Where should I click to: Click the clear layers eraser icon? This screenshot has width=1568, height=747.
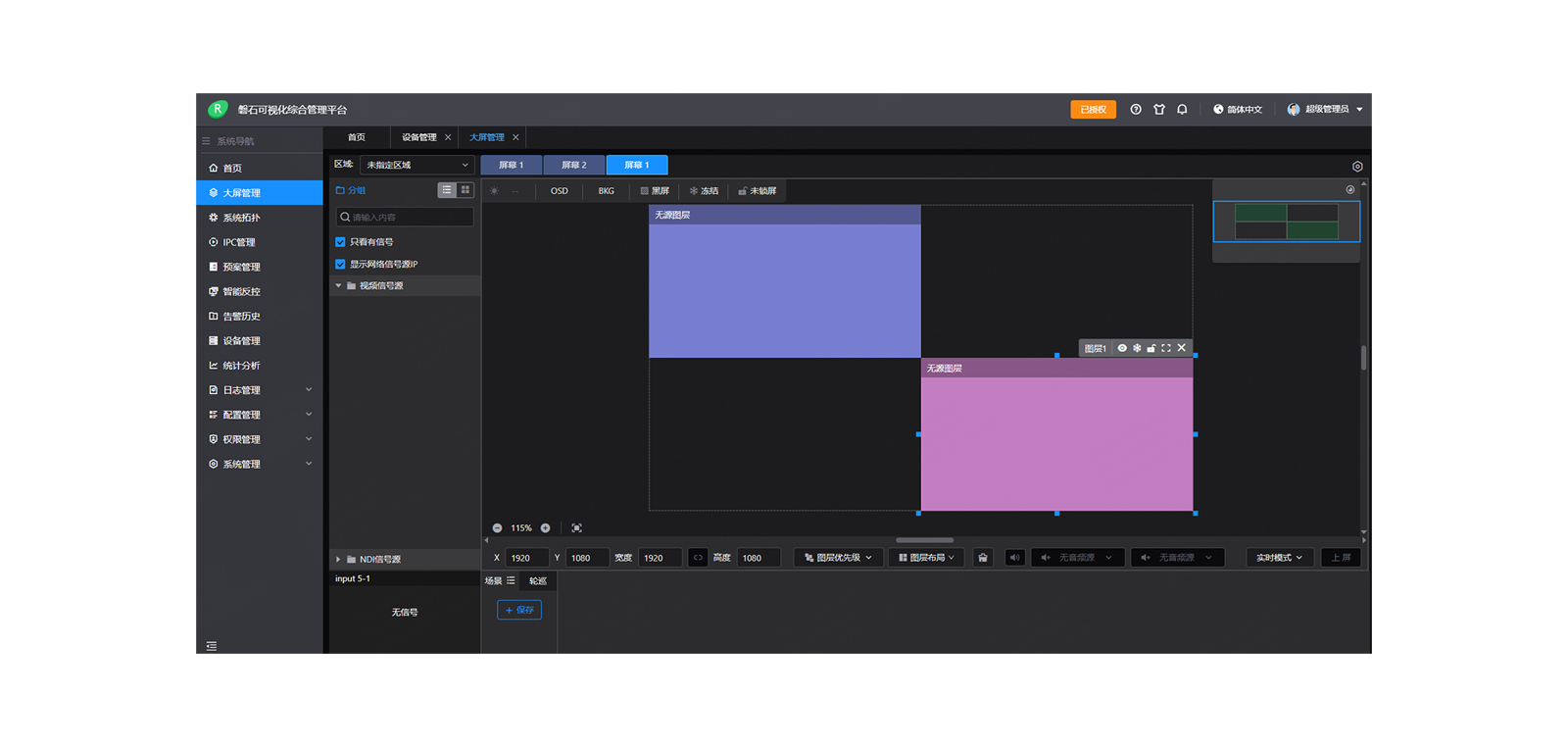pos(983,558)
